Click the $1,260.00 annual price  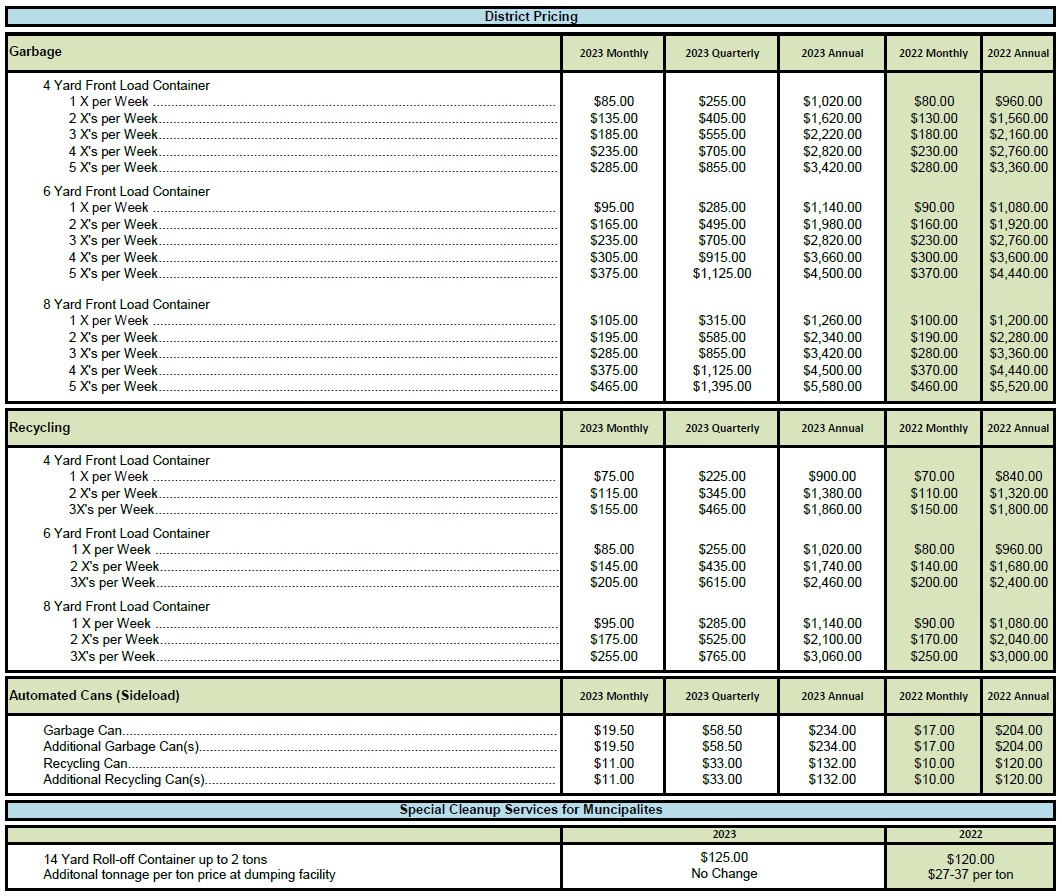pos(832,320)
